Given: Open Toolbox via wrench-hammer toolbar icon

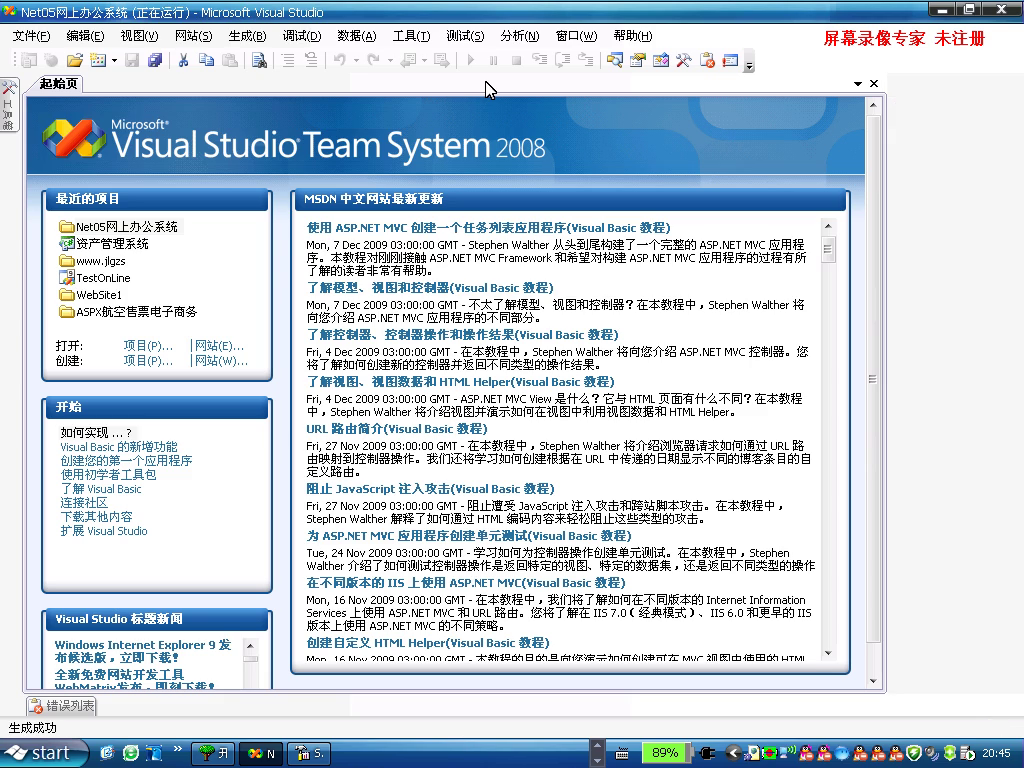Looking at the screenshot, I should tap(684, 61).
